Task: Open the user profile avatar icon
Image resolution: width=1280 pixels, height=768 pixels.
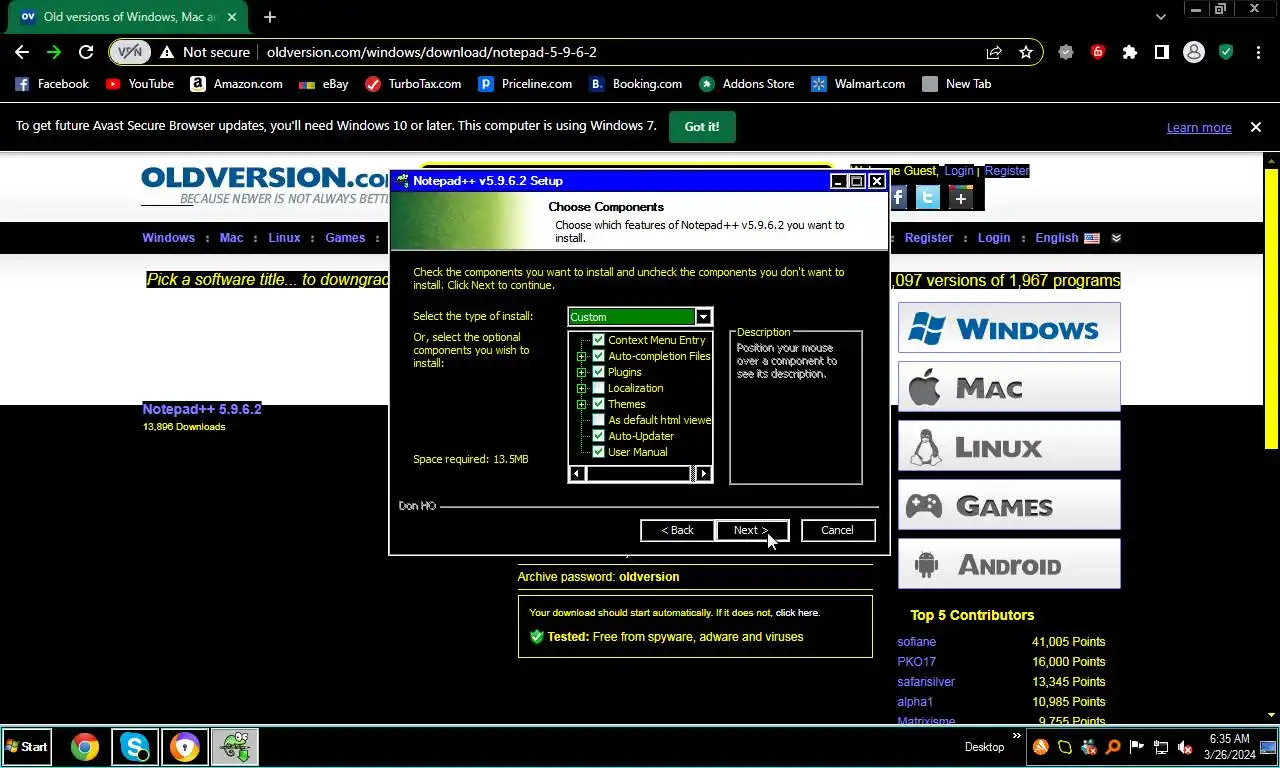Action: coord(1194,52)
